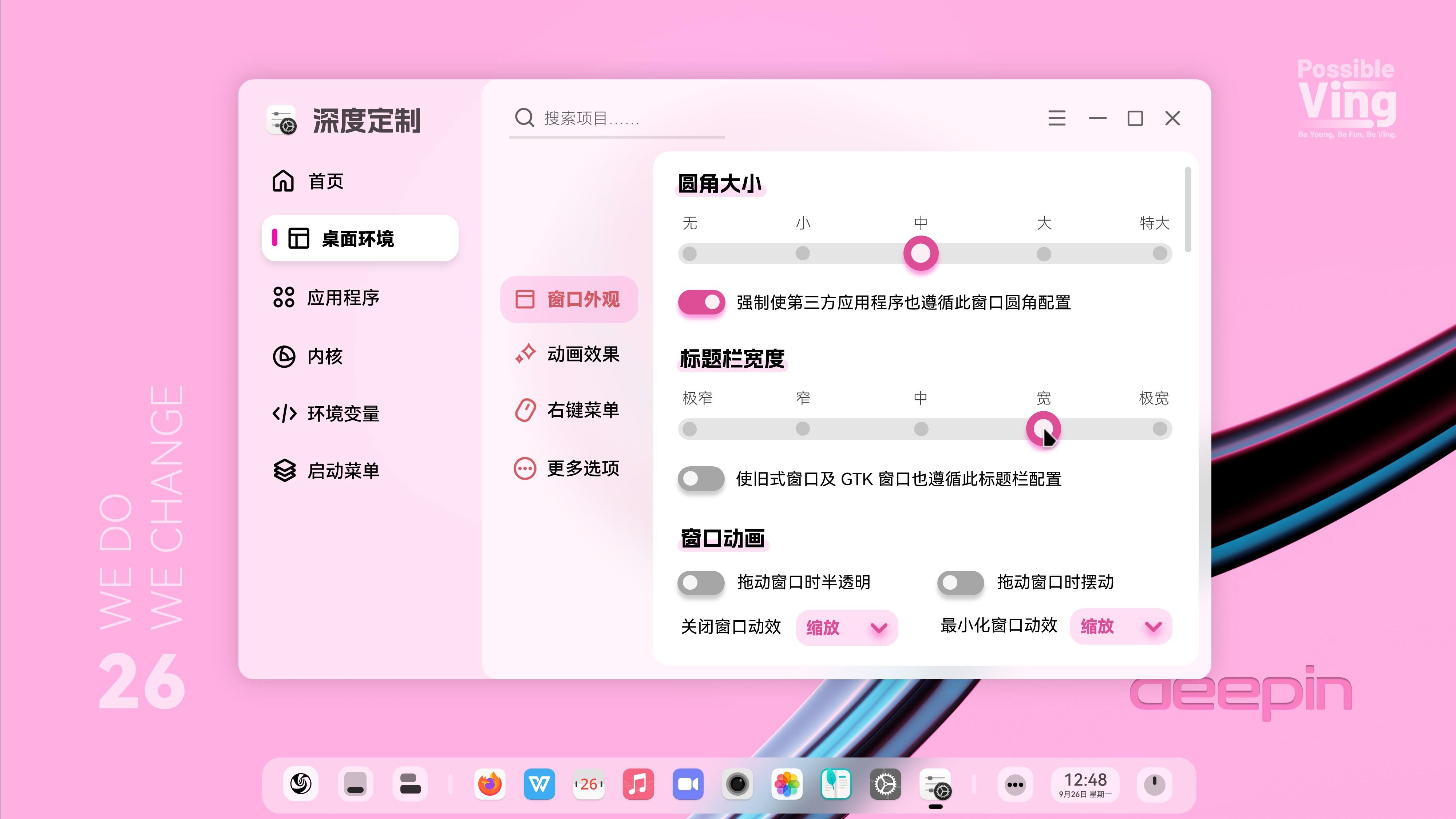Click the settings panel vertical scrollbar
The image size is (1456, 819).
[1188, 209]
